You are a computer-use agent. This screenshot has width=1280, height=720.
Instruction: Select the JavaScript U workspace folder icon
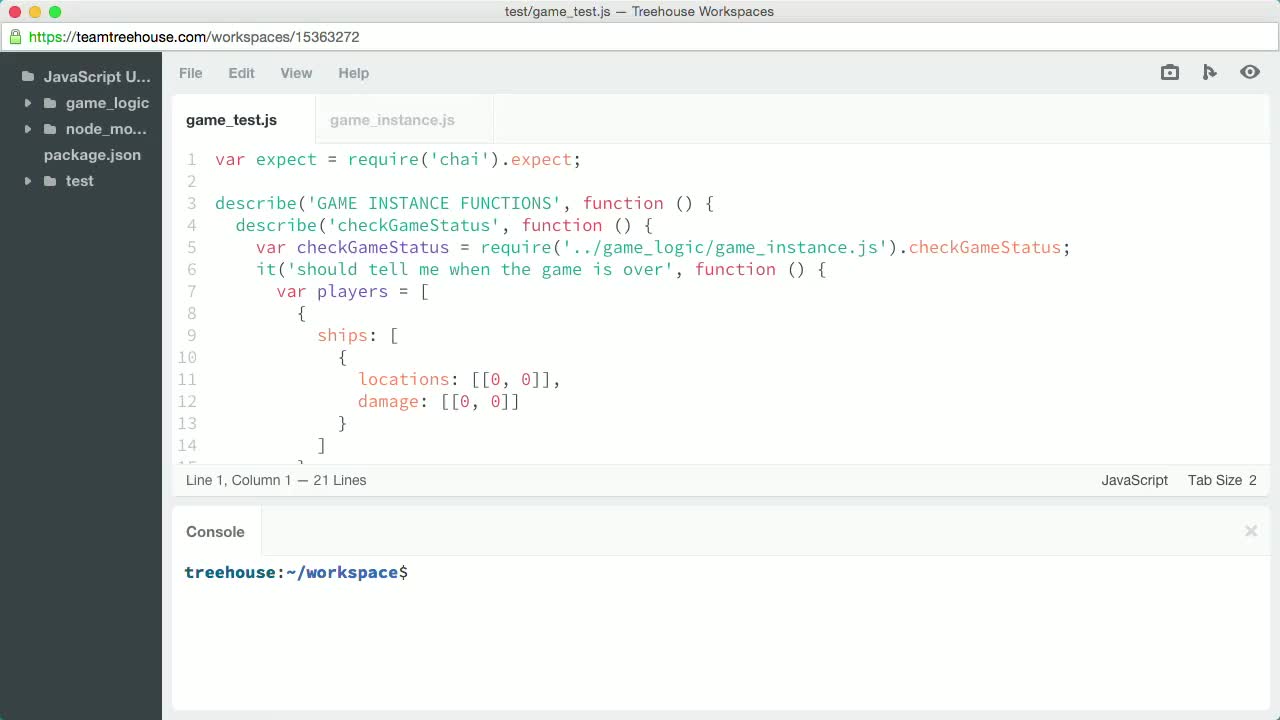[x=27, y=76]
